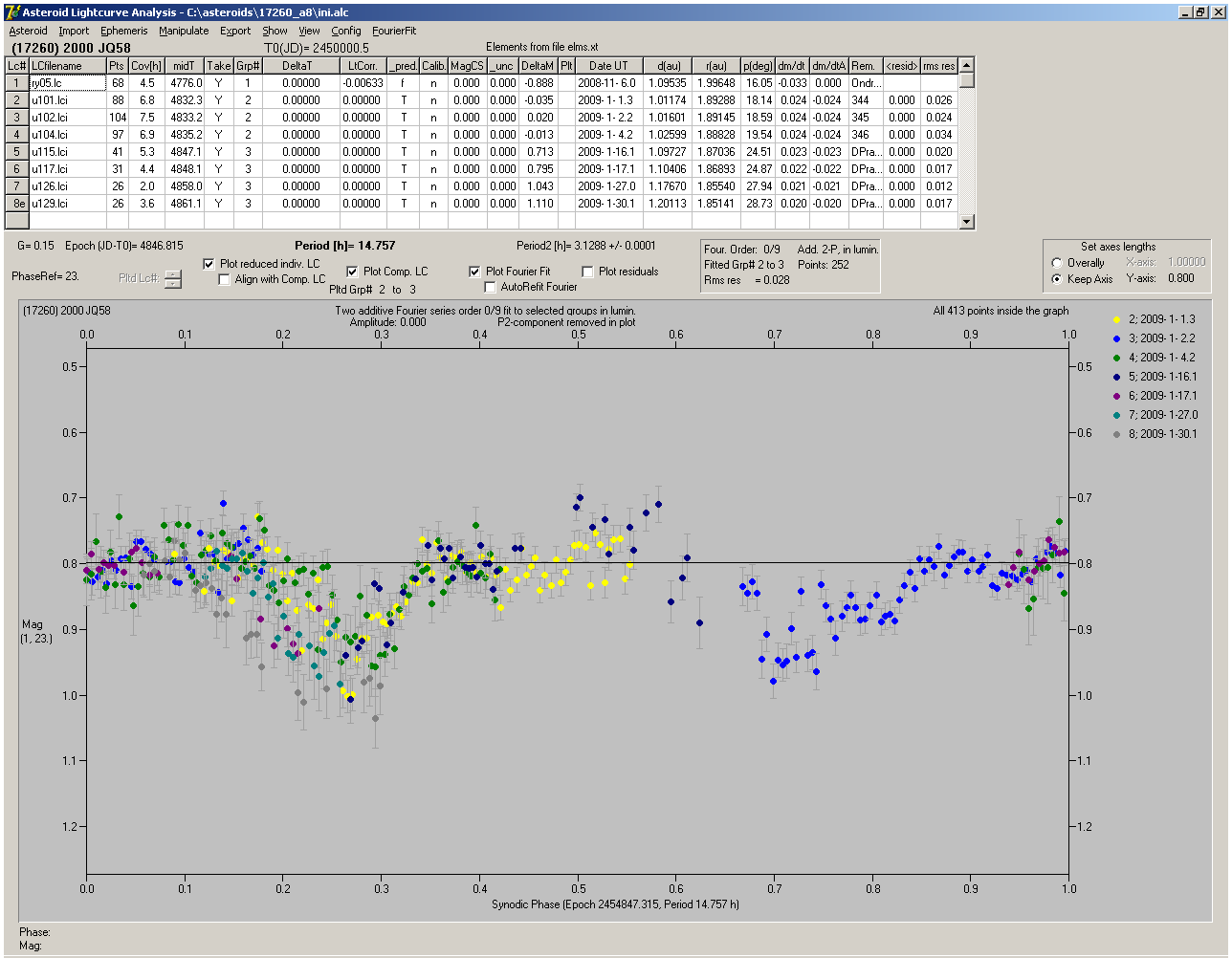
Task: Click gray legend marker 8; 2009-1-30.1
Action: (x=1116, y=434)
